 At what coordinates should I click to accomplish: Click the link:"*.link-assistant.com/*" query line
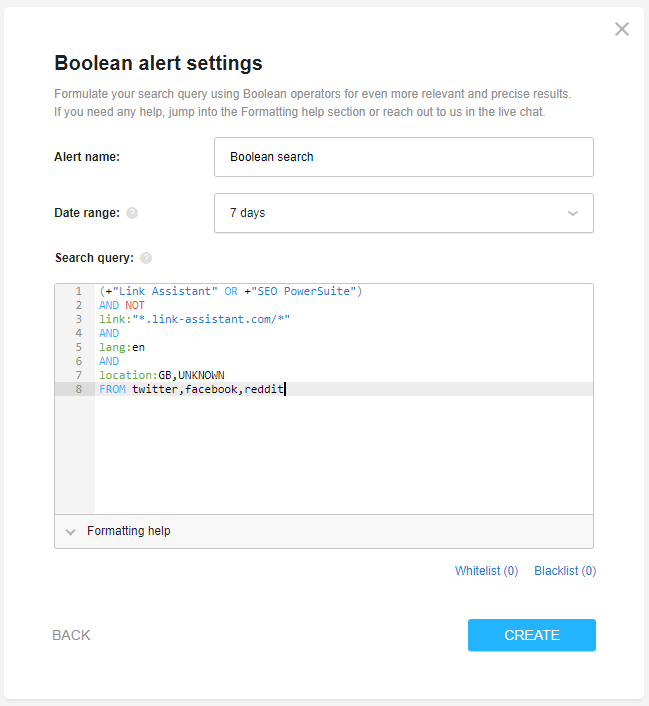(194, 319)
